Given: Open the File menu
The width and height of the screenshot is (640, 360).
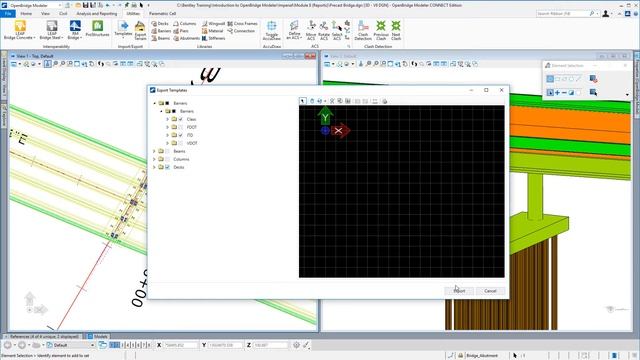Looking at the screenshot, I should (8, 13).
